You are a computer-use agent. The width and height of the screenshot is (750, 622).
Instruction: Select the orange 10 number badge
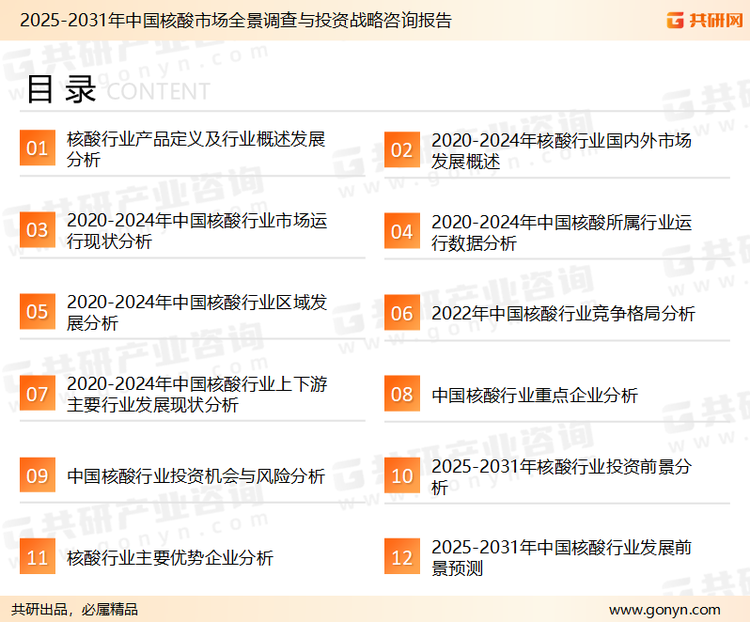pyautogui.click(x=402, y=476)
